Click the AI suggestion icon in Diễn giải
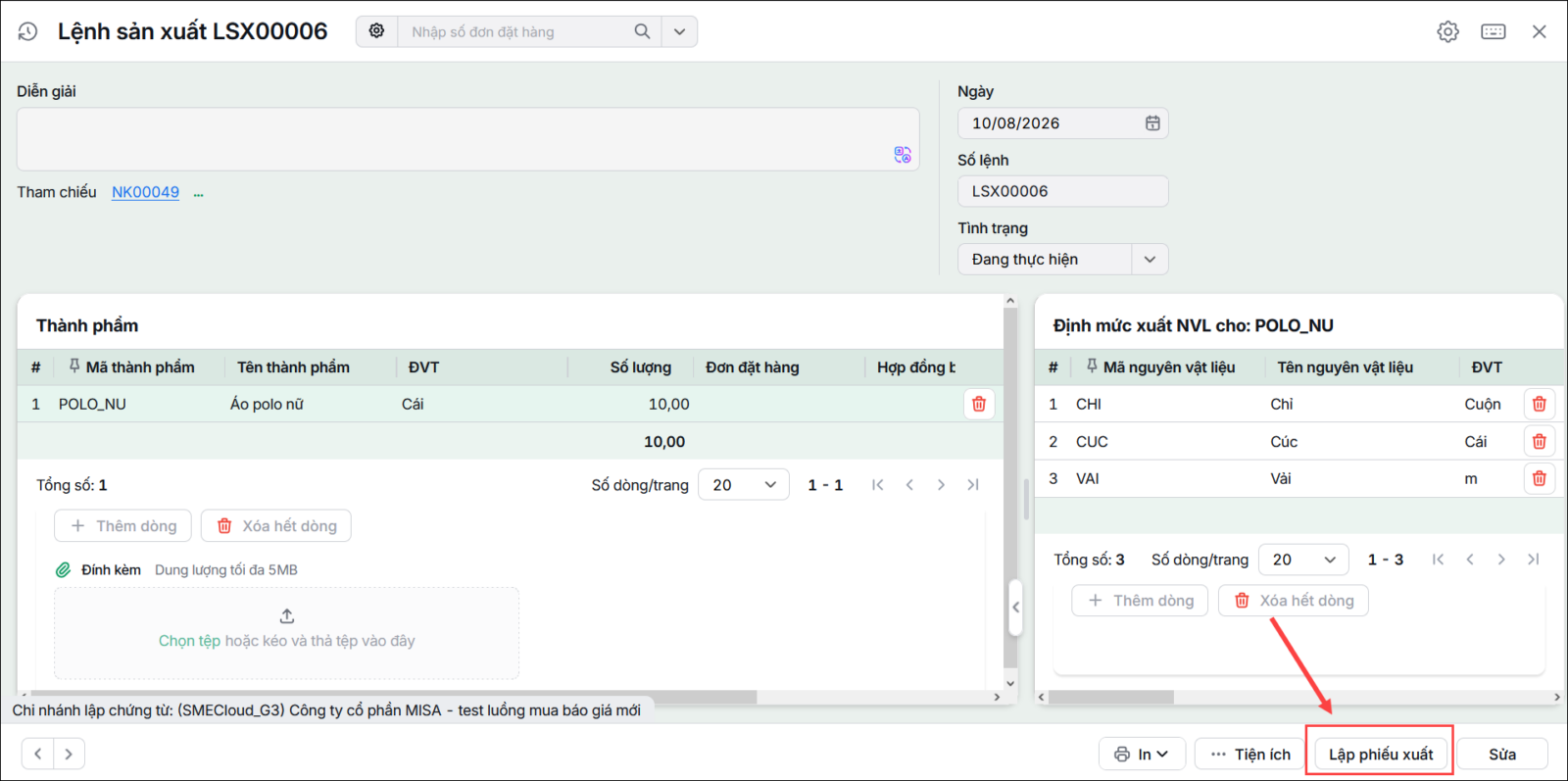Viewport: 1568px width, 781px height. pos(903,155)
